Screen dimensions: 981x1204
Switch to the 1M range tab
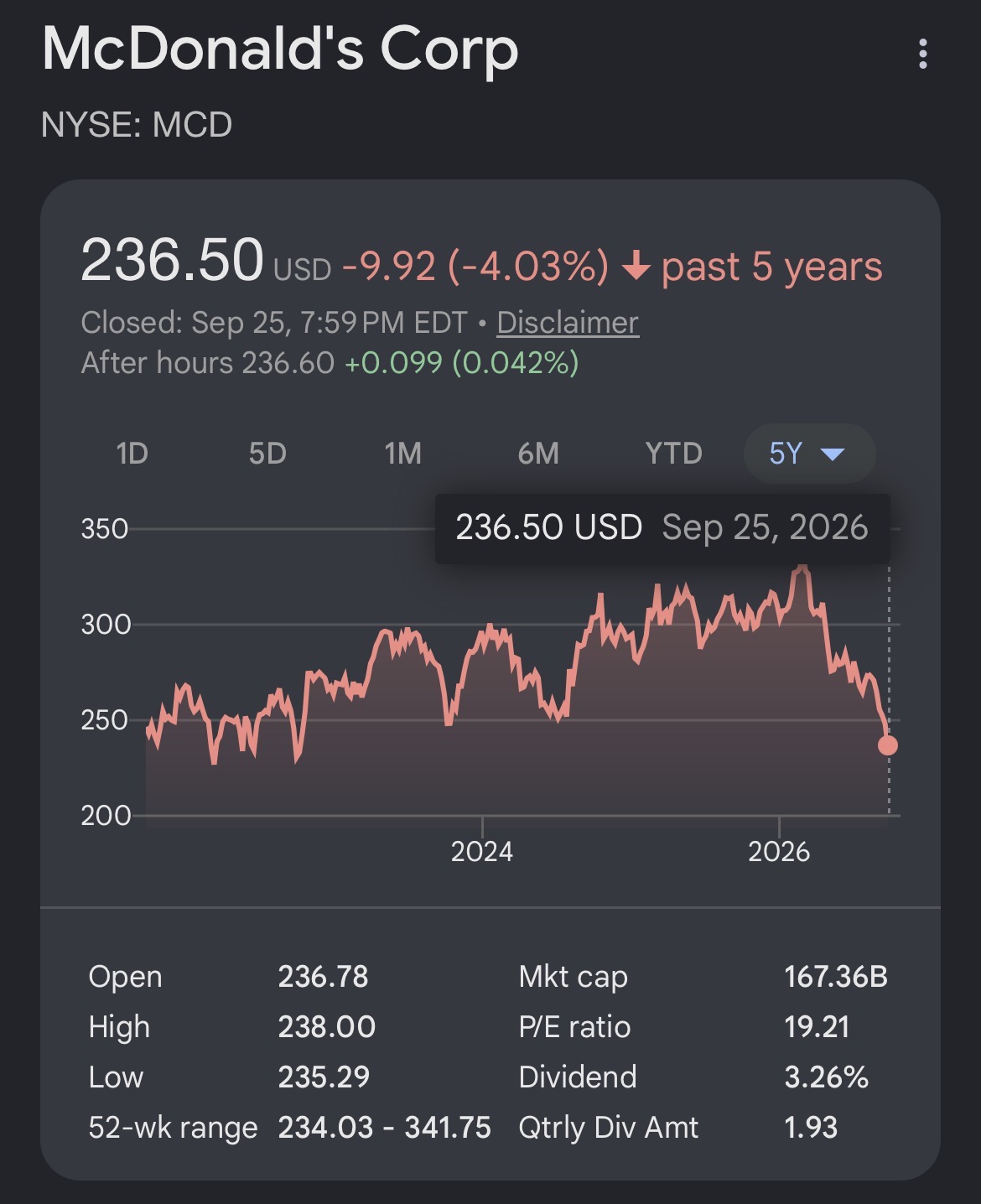[x=402, y=454]
